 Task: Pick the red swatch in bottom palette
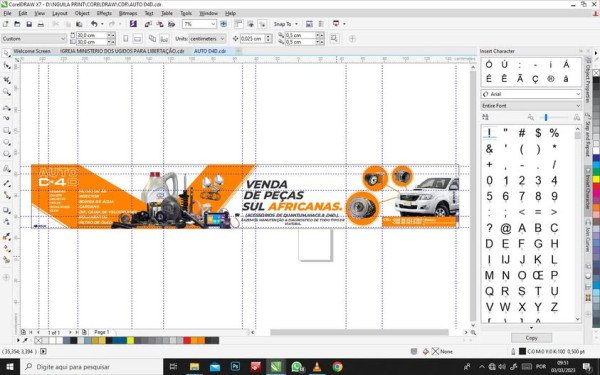pos(187,340)
